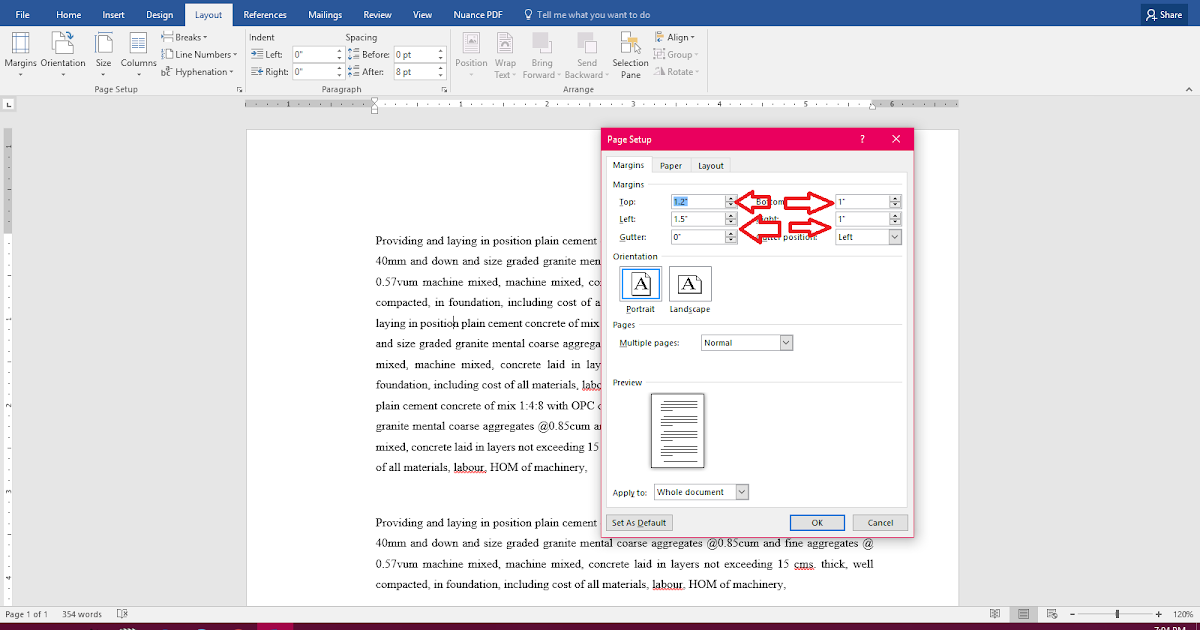Click the Page Setup dialog help icon
The image size is (1200, 630).
pos(862,139)
